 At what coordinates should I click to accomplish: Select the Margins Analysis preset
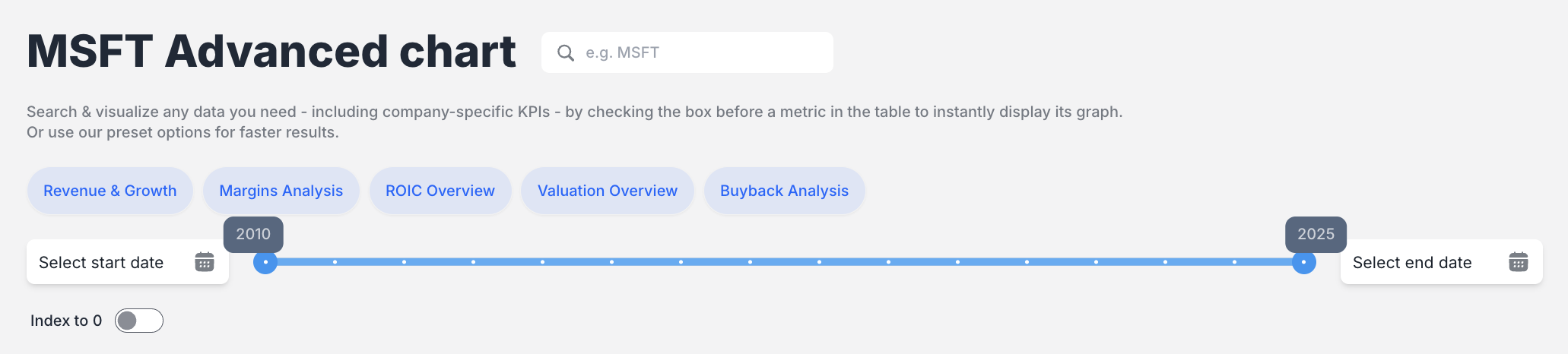tap(281, 191)
